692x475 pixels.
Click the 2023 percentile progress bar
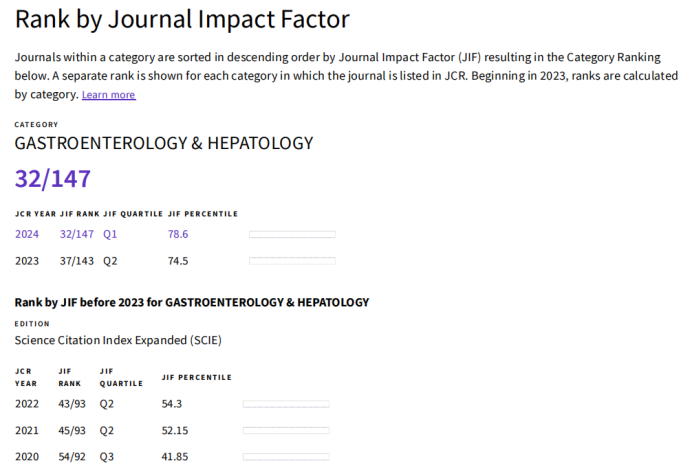point(292,260)
